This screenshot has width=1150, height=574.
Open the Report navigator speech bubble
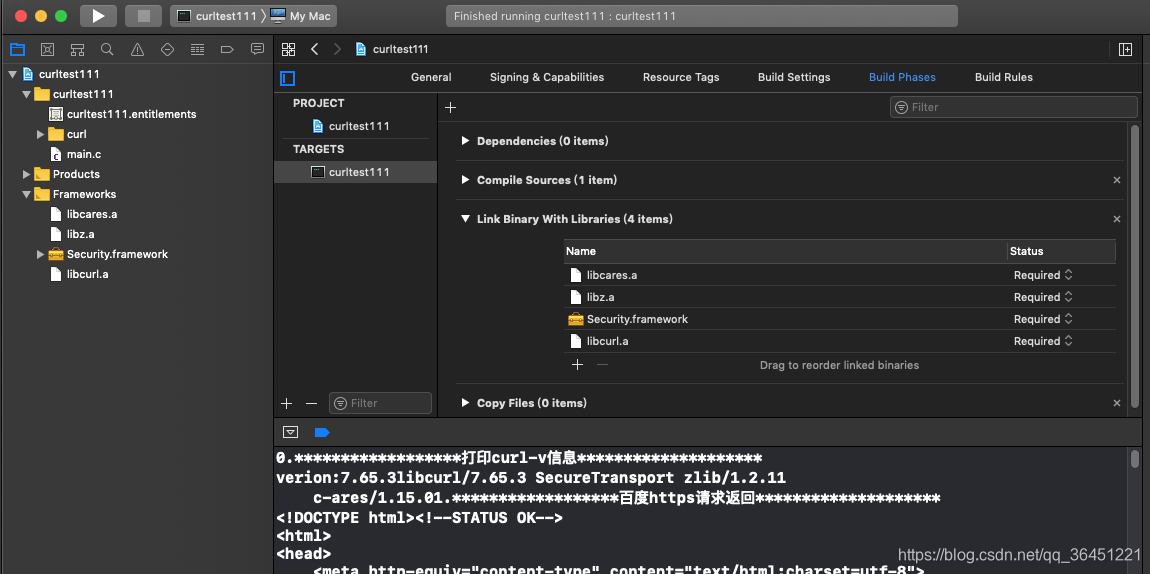257,49
